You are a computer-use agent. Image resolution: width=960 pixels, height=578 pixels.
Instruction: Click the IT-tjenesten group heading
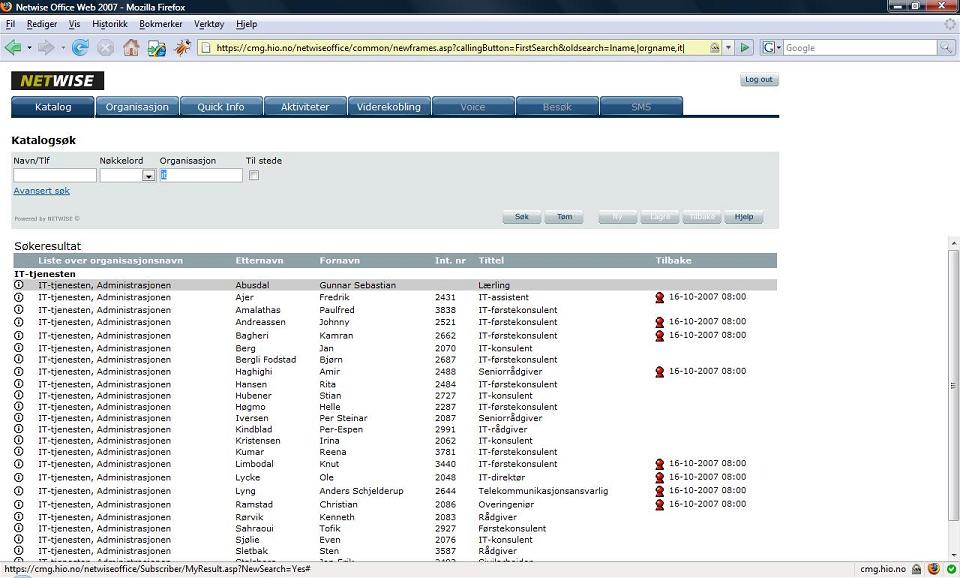[45, 274]
